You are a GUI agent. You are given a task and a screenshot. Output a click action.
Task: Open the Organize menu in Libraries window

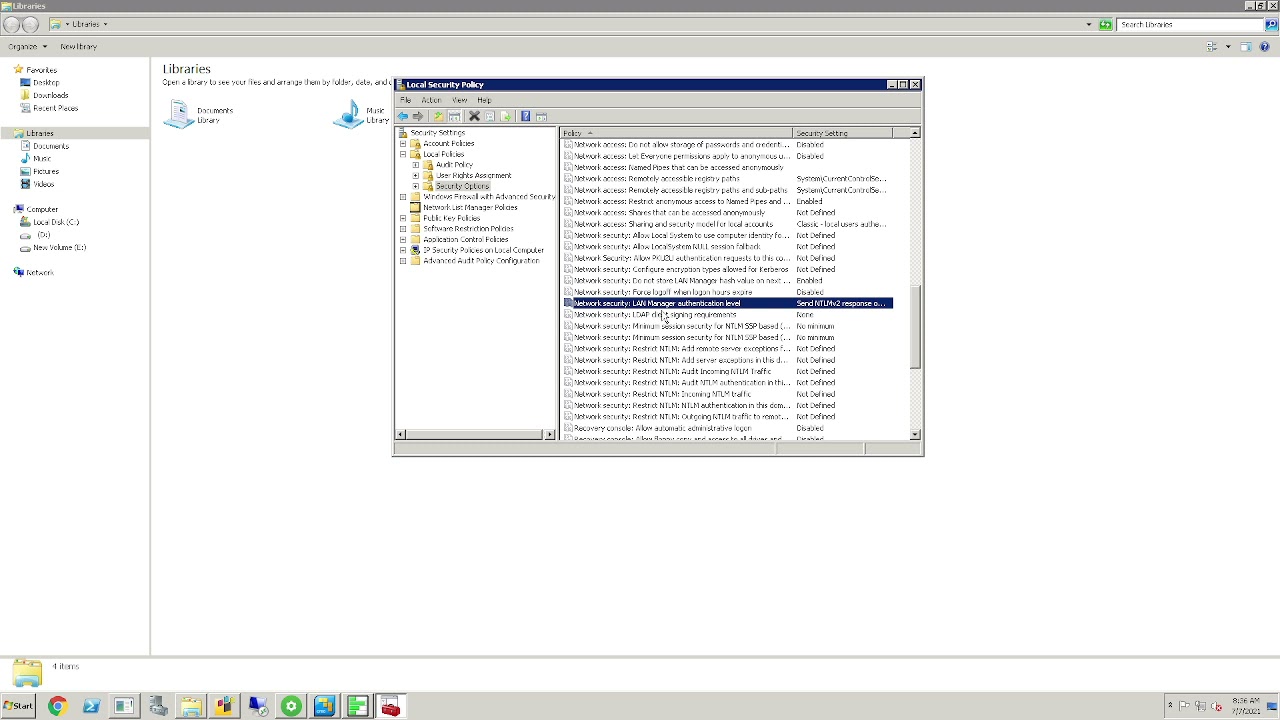pyautogui.click(x=27, y=47)
